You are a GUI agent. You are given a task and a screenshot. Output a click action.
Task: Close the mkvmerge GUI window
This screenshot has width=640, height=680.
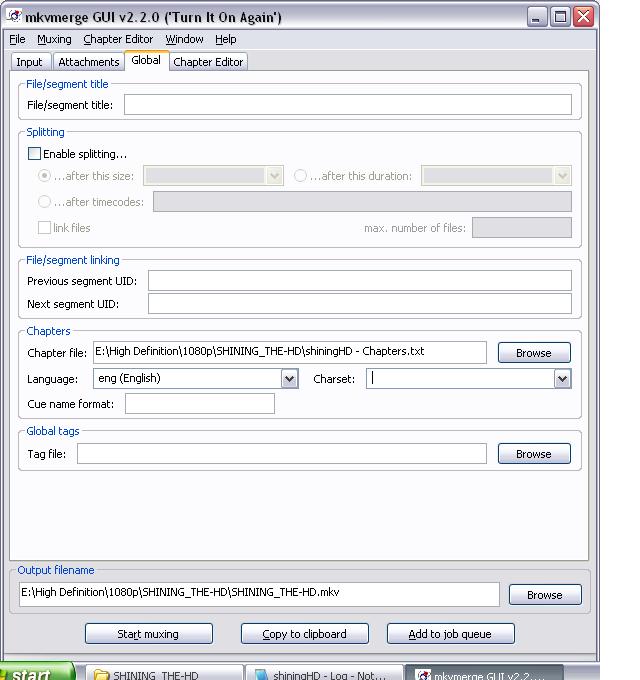pyautogui.click(x=584, y=17)
